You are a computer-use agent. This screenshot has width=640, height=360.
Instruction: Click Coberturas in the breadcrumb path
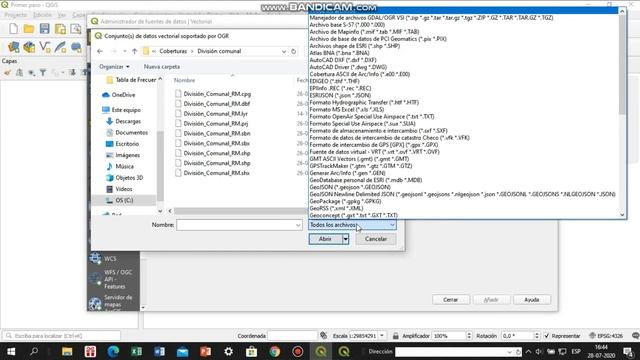click(173, 51)
